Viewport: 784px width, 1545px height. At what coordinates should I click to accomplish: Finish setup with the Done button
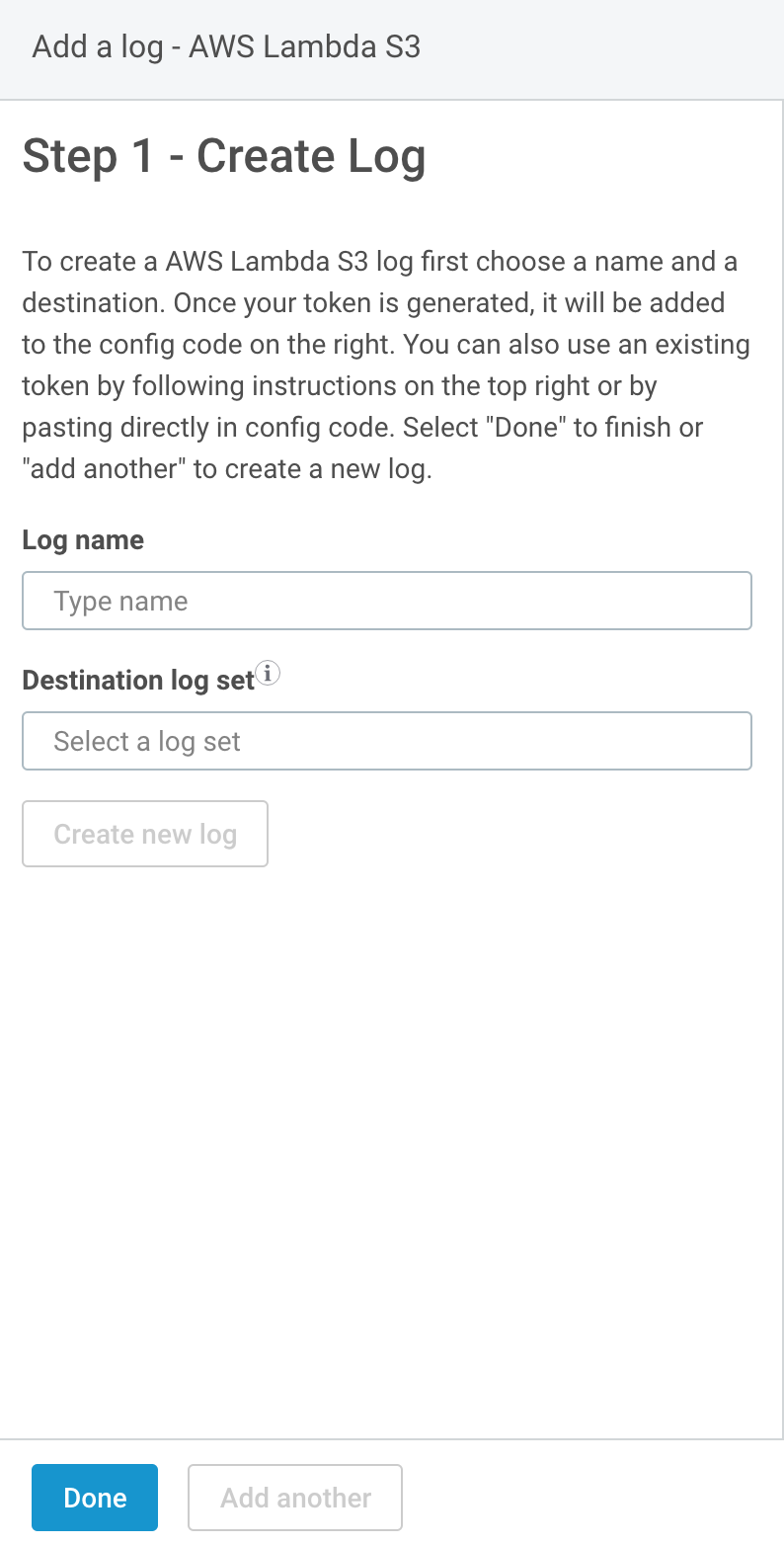coord(95,1498)
